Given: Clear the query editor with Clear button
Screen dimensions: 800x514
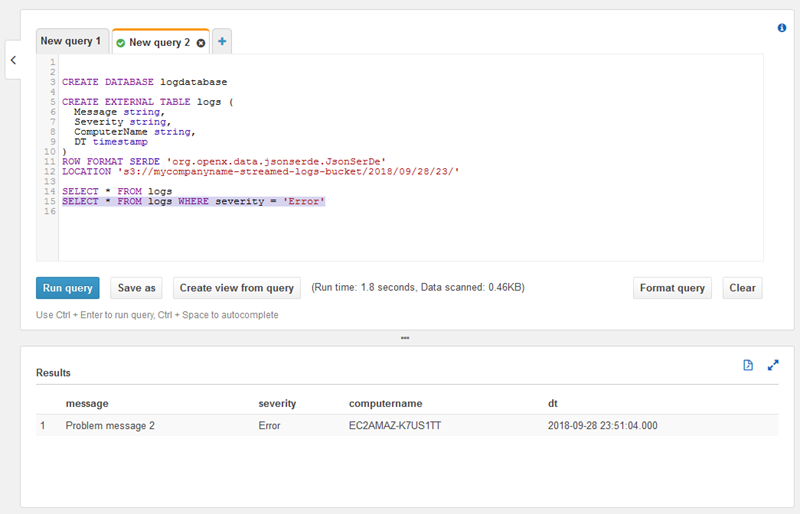Looking at the screenshot, I should [x=742, y=288].
